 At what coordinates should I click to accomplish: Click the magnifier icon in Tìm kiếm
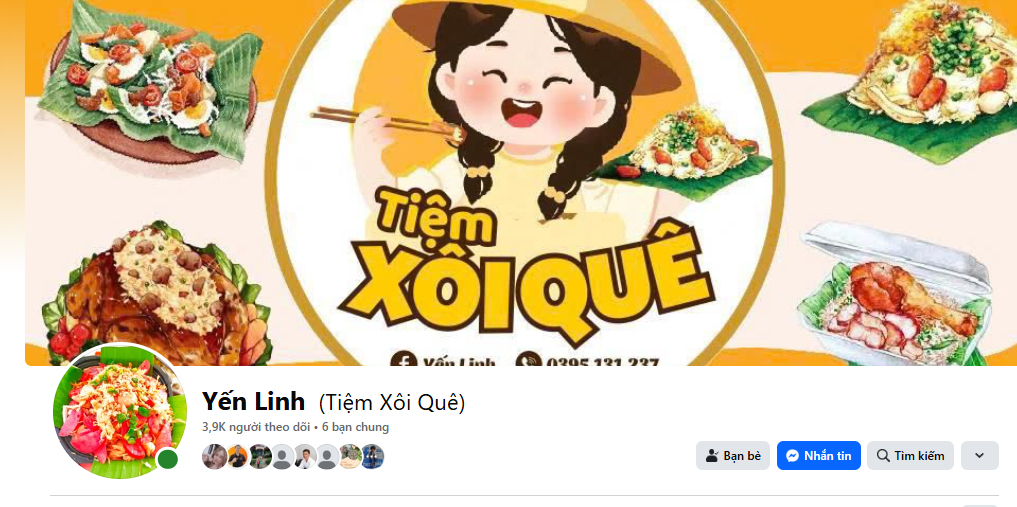[x=882, y=456]
